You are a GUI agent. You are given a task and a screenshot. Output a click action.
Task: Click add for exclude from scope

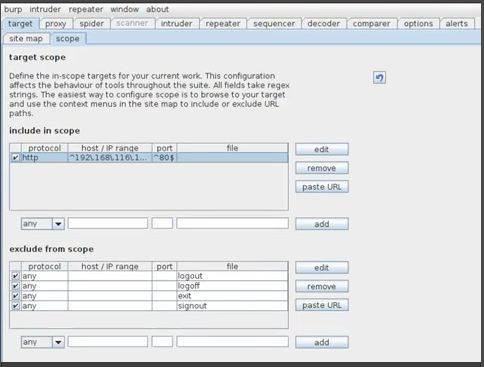[322, 342]
